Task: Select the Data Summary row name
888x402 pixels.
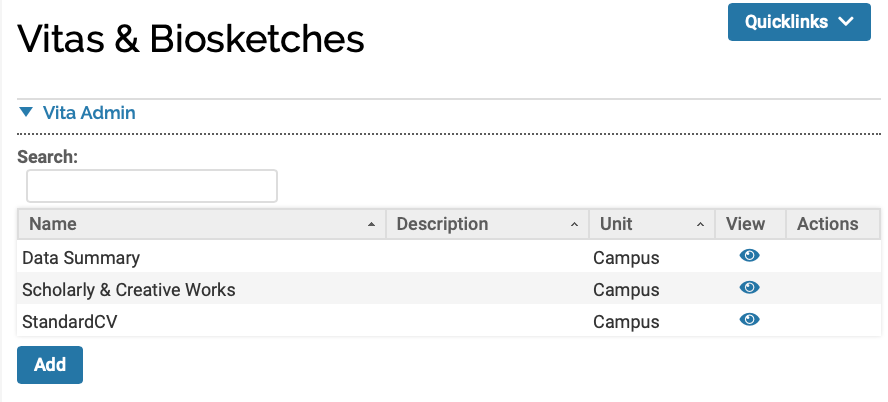Action: (x=81, y=257)
